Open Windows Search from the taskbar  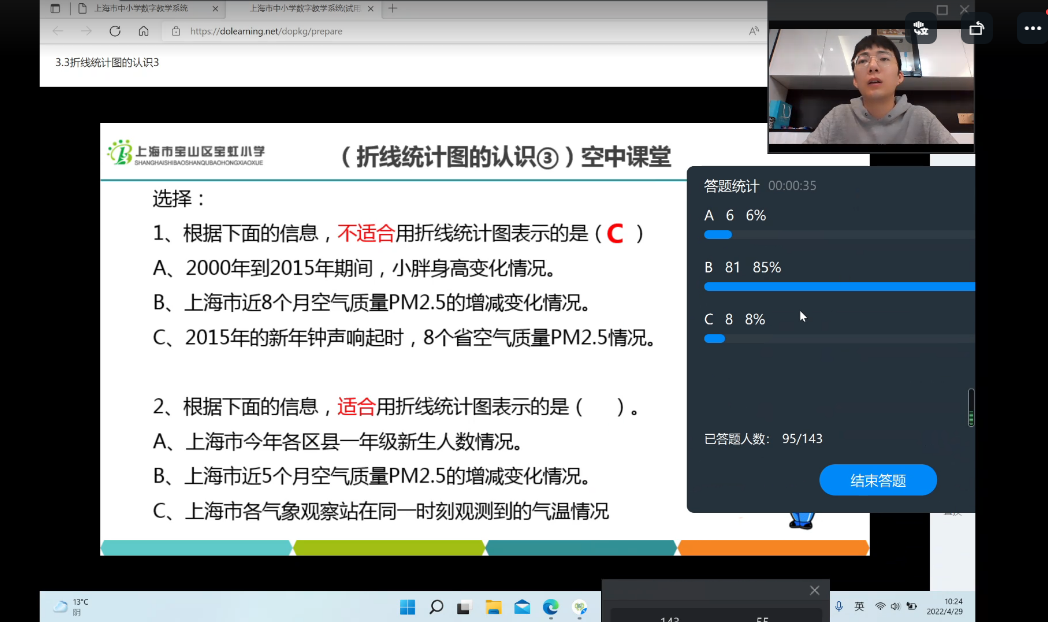[434, 606]
